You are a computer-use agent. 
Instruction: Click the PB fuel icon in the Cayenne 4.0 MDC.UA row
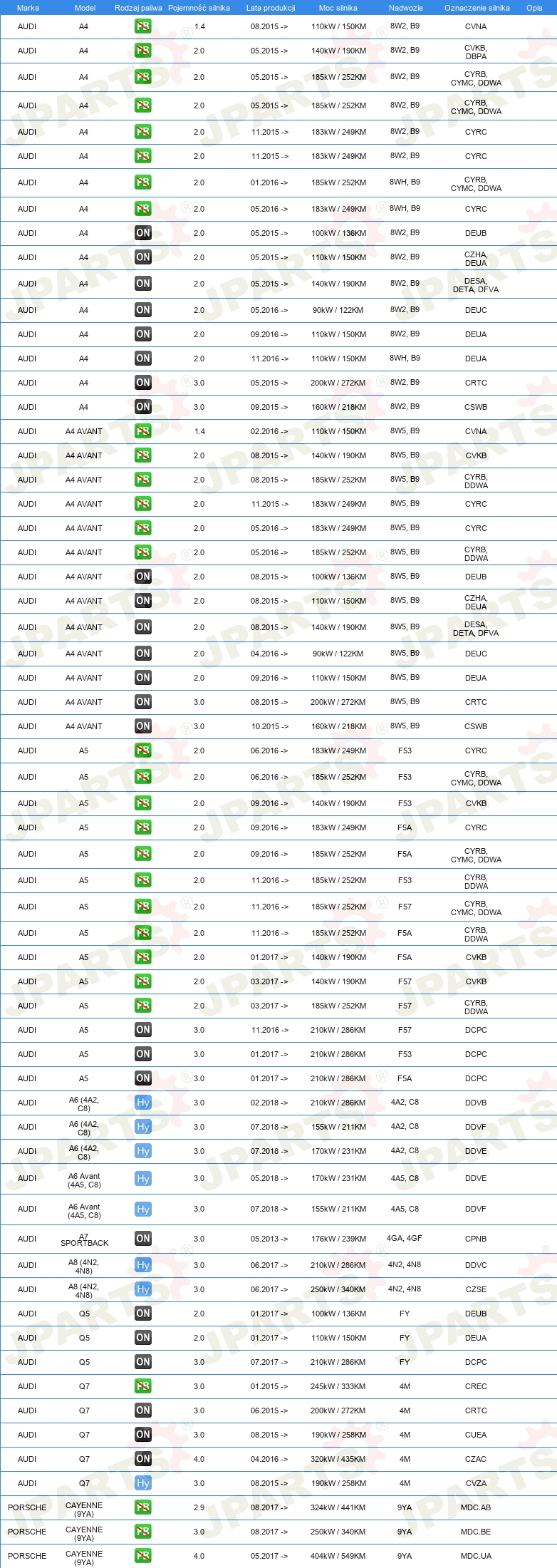143,1556
